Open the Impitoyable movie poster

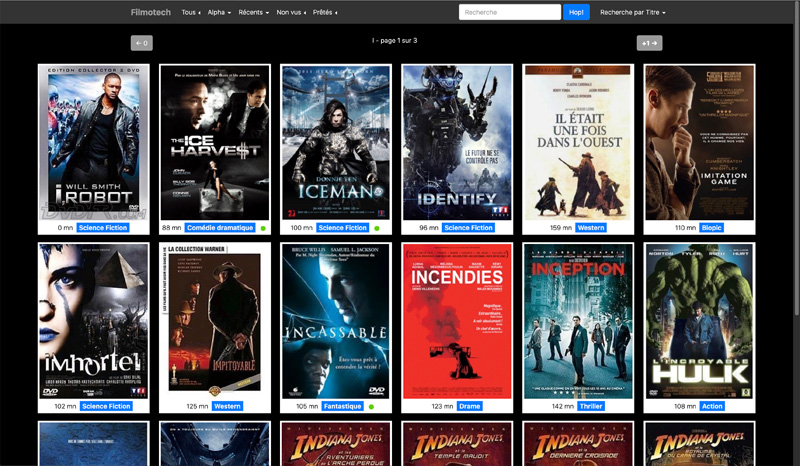coord(215,321)
